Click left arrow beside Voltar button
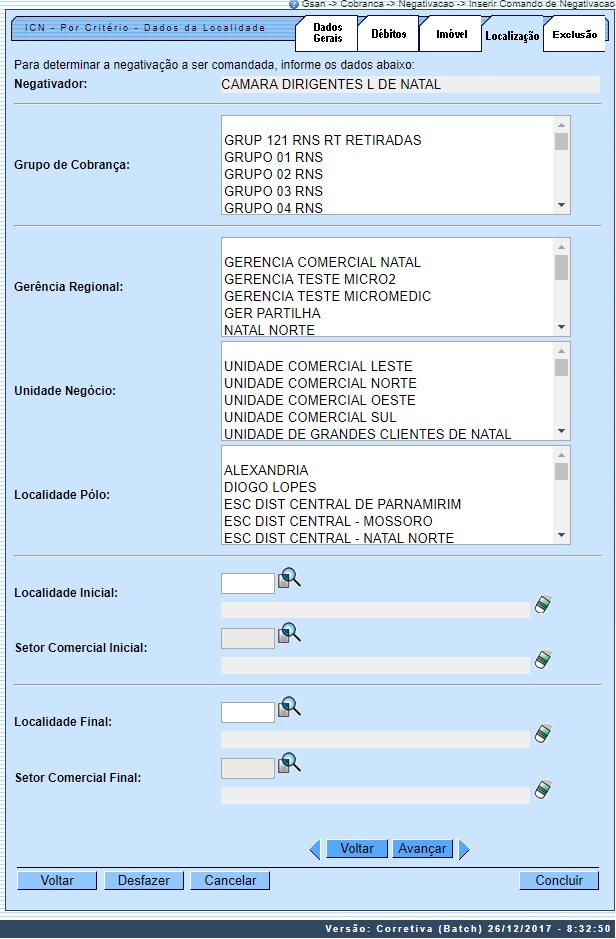Screen dimensions: 616x939 [316, 849]
